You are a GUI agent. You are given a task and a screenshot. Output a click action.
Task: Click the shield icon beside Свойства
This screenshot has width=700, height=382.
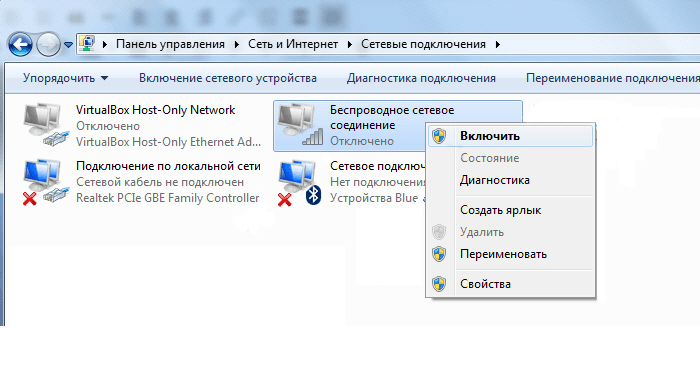coord(439,284)
